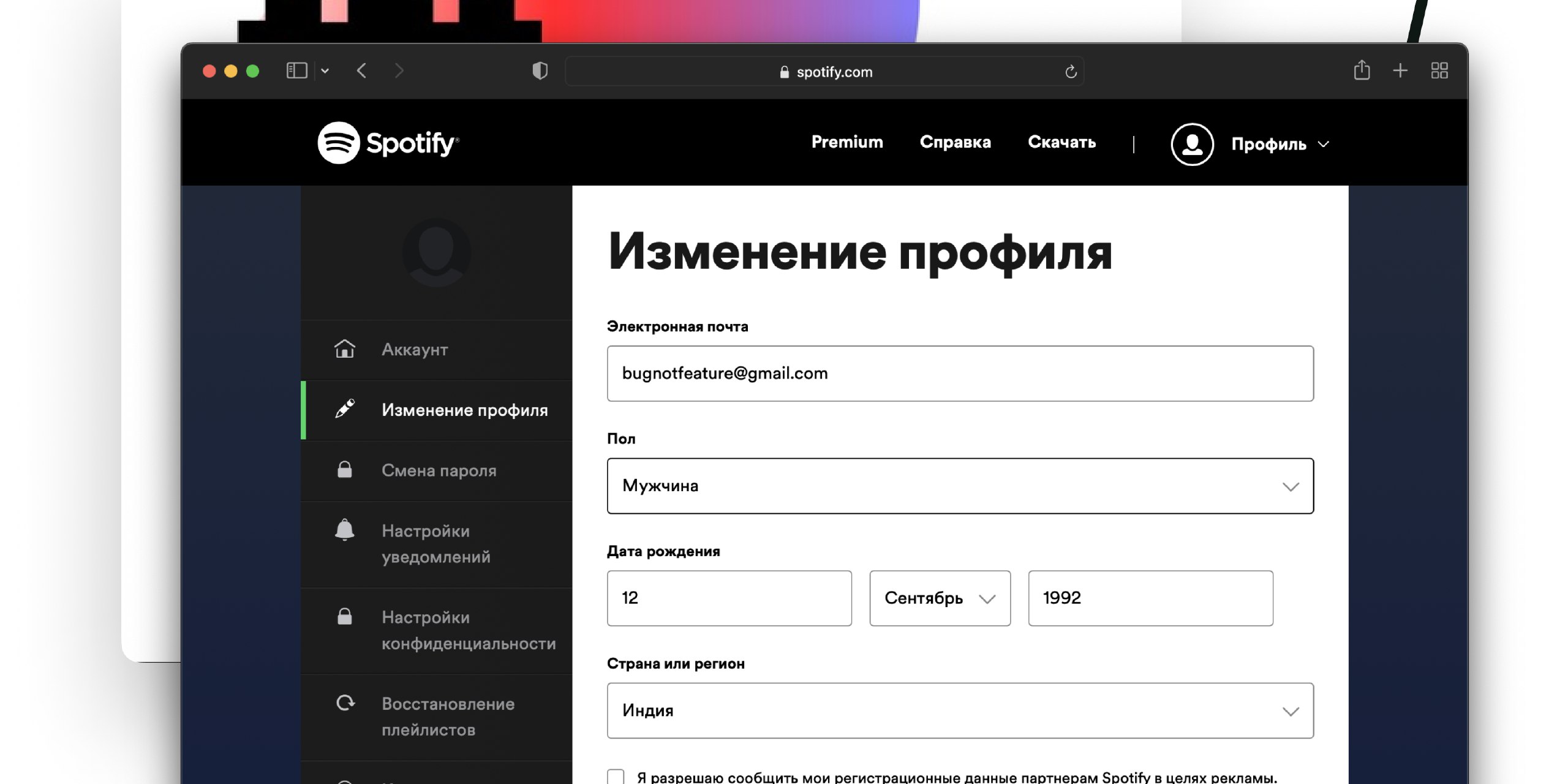Go back with the browser back arrow
Screen dimensions: 1568x784
pyautogui.click(x=362, y=71)
